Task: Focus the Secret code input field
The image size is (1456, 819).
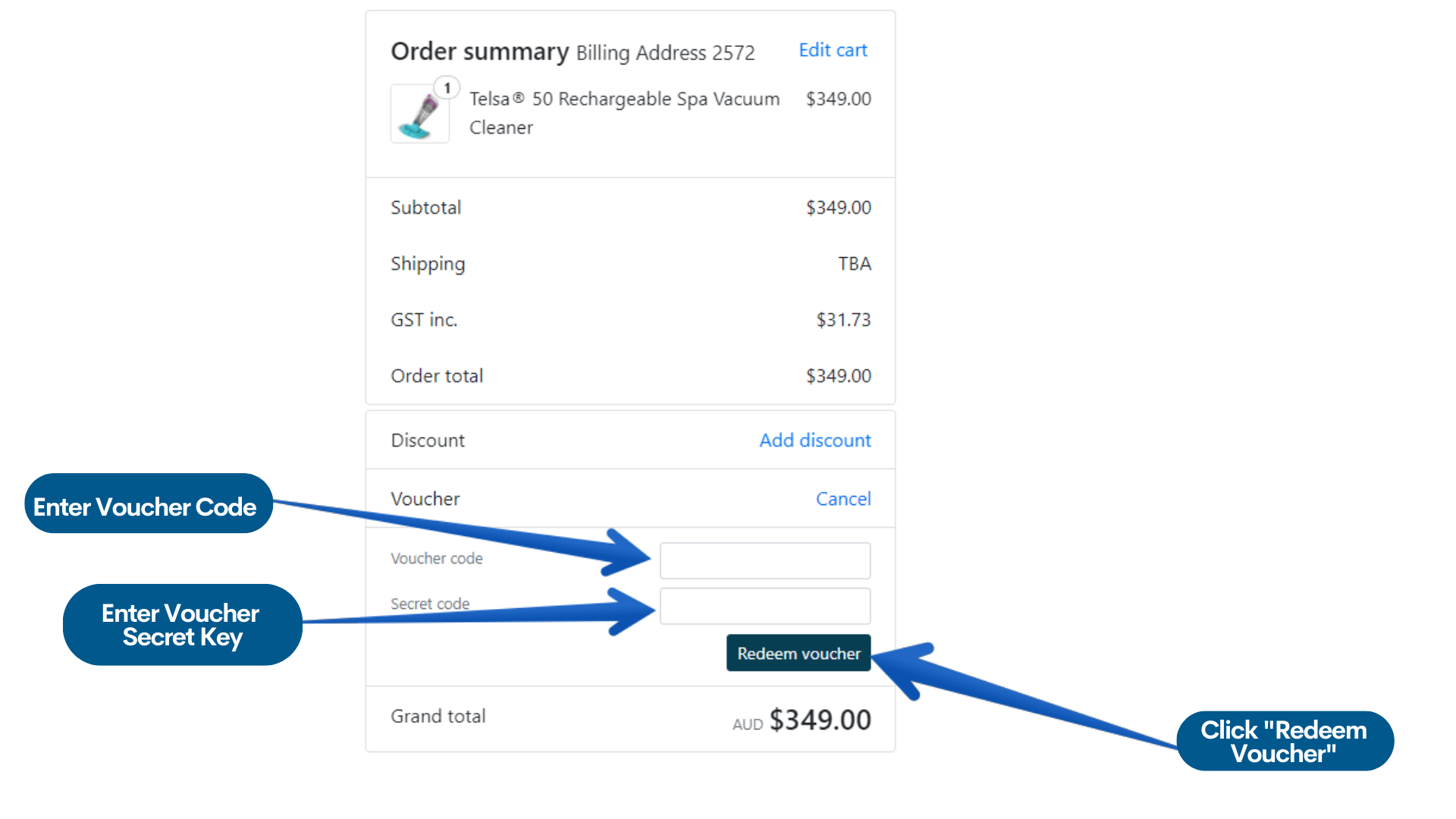Action: point(764,607)
